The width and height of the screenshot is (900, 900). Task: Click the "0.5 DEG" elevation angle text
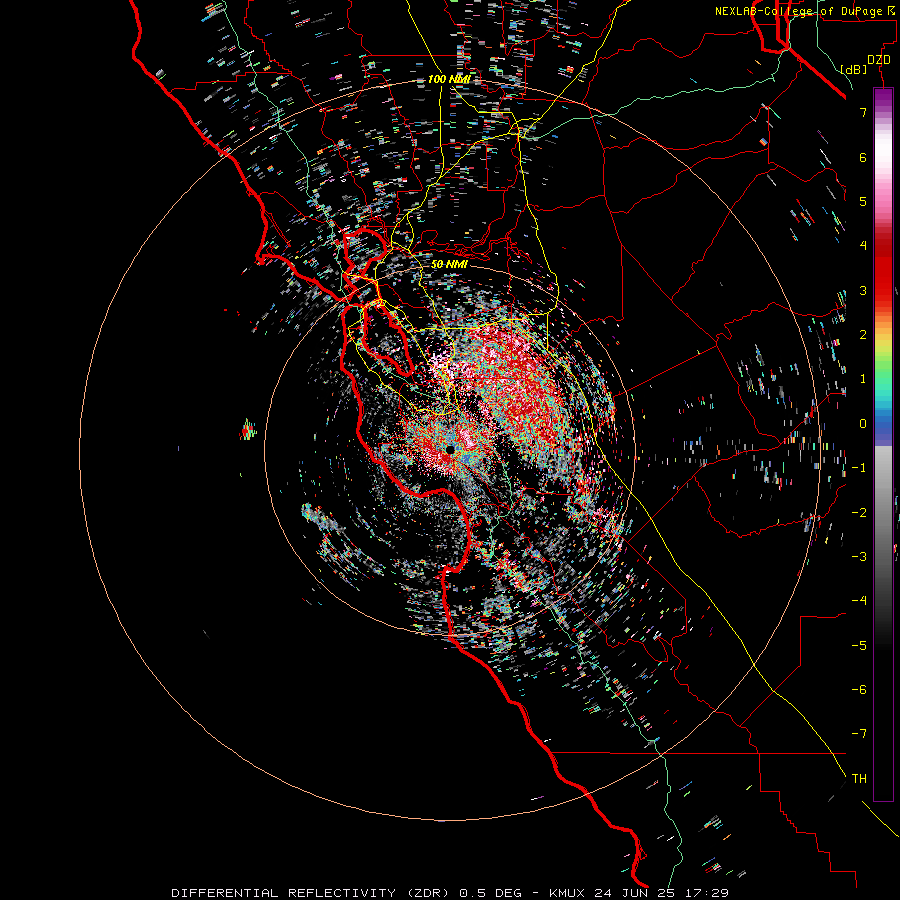[x=491, y=893]
